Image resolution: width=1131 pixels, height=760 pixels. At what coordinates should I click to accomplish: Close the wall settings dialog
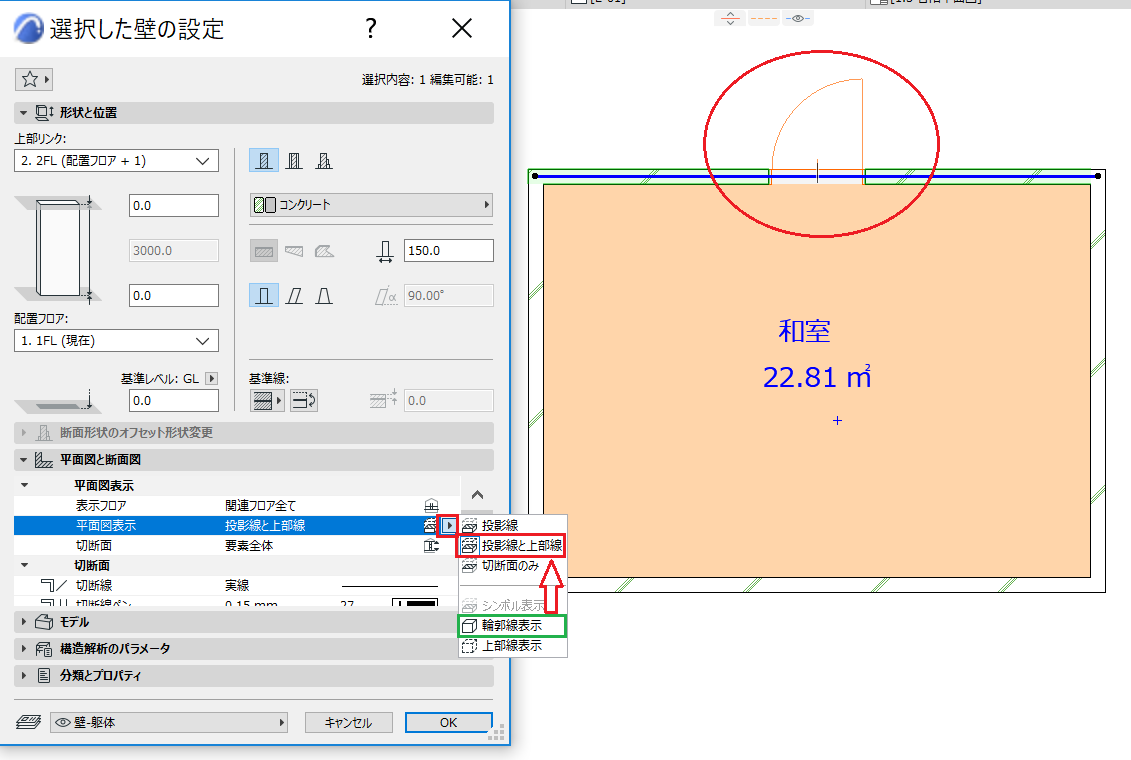point(462,29)
